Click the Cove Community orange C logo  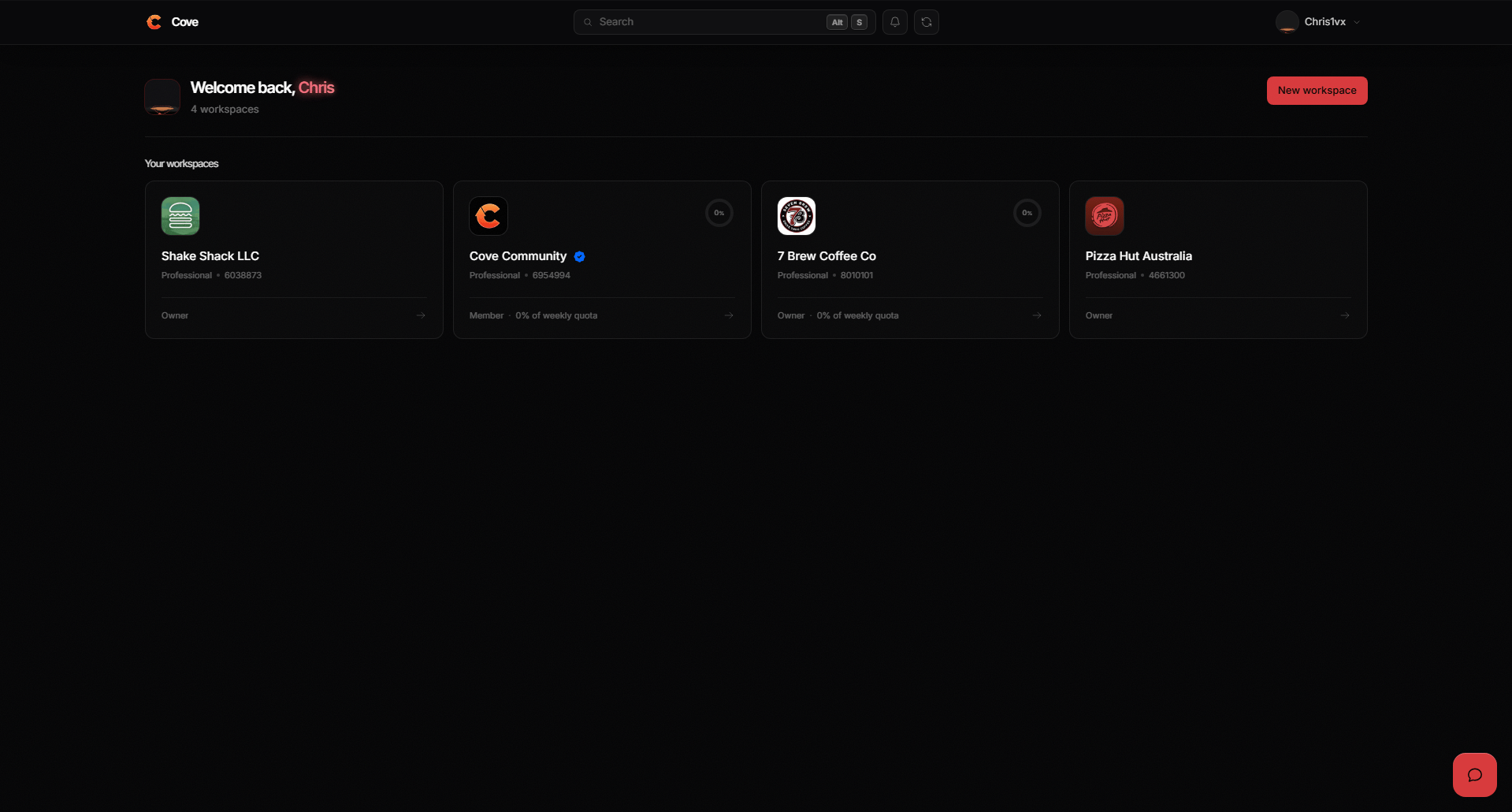pos(489,216)
